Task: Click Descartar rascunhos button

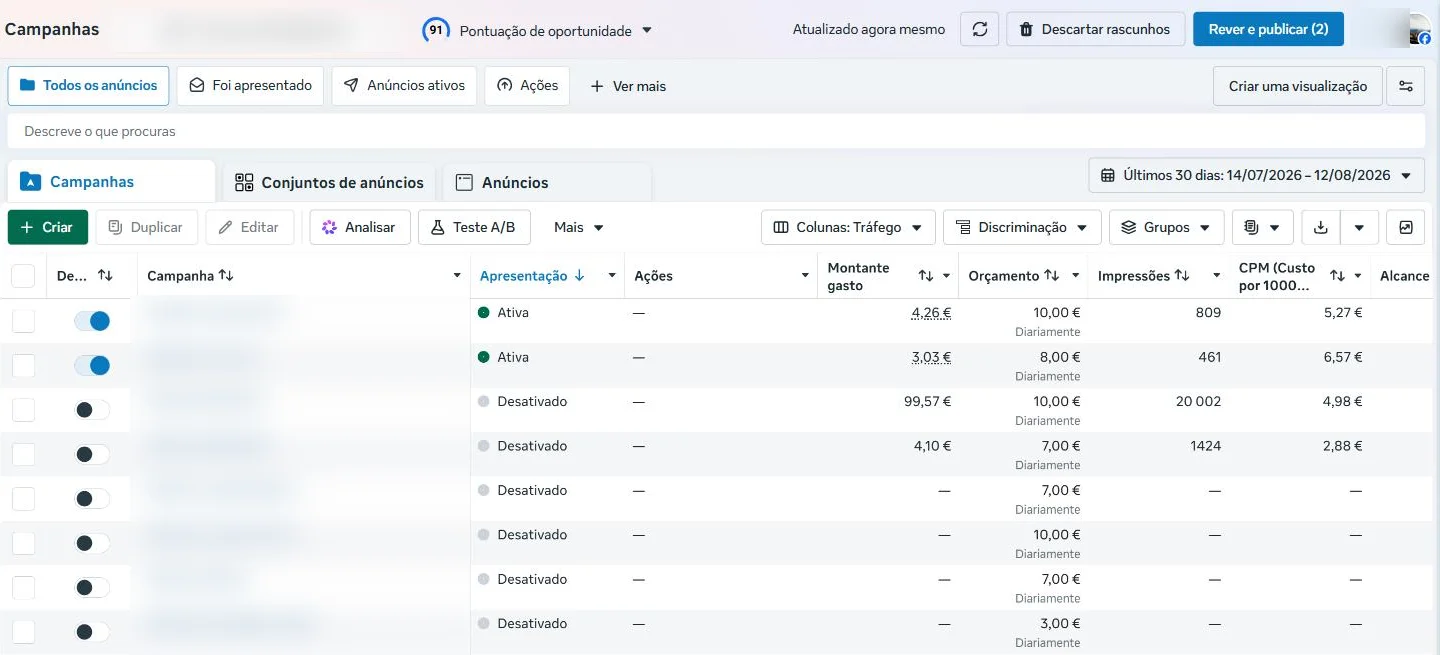Action: click(x=1095, y=29)
